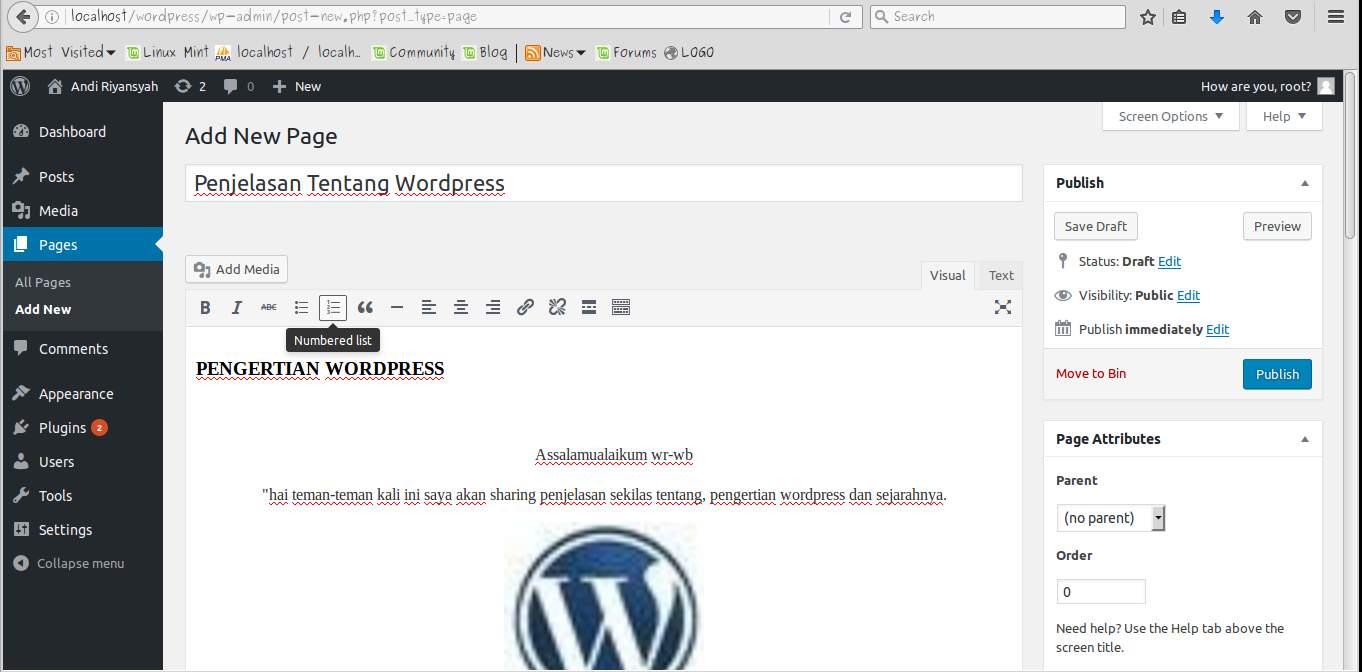Edit the page Visibility setting

1188,295
